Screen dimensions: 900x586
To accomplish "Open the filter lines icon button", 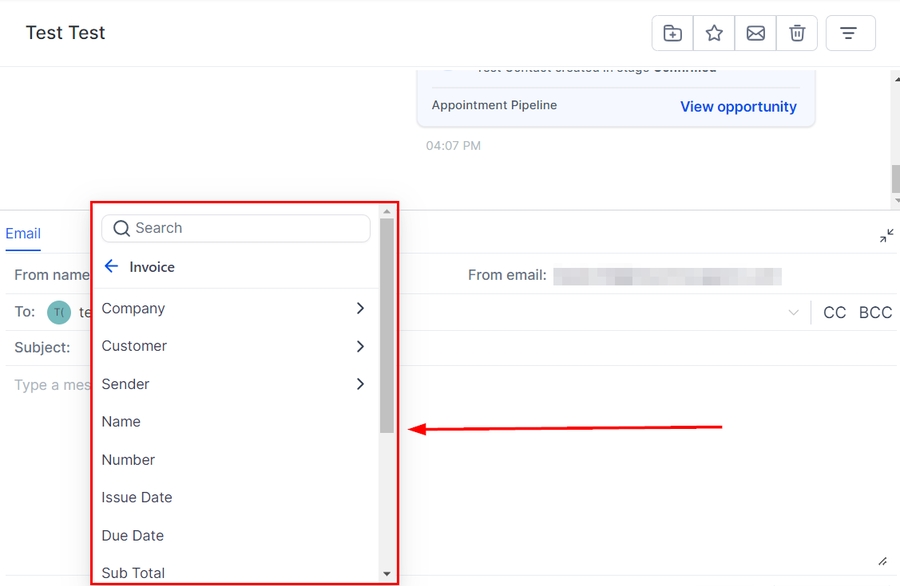I will point(849,33).
